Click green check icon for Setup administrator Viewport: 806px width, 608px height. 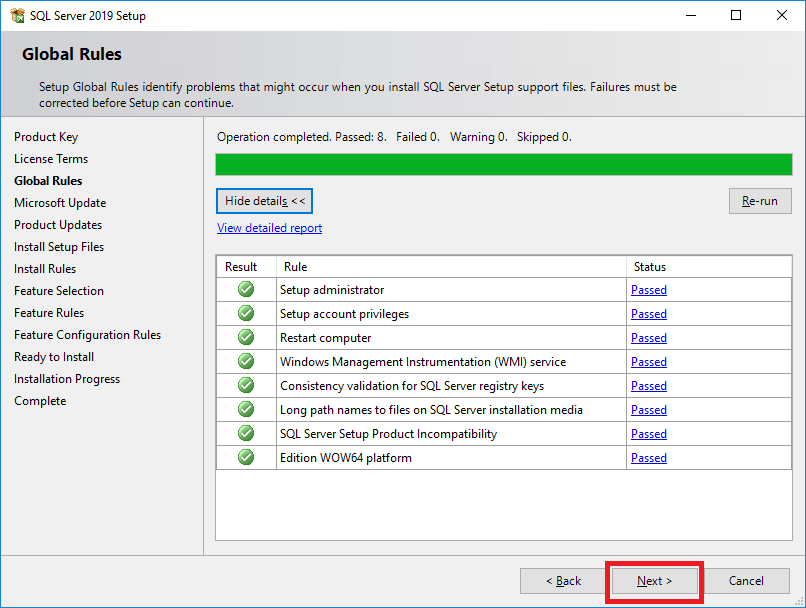[x=246, y=289]
